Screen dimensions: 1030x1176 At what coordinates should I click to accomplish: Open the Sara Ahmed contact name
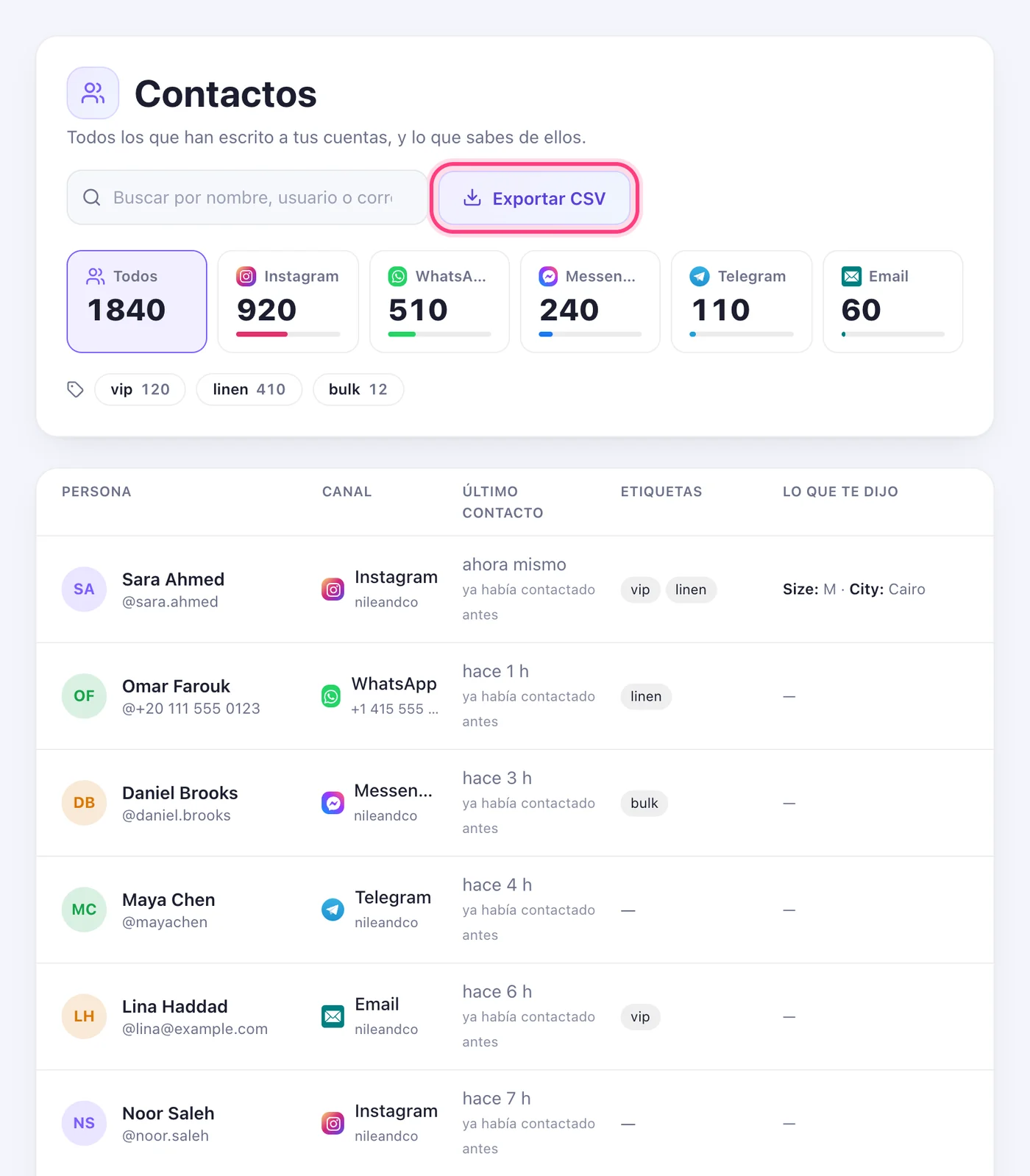pos(173,579)
